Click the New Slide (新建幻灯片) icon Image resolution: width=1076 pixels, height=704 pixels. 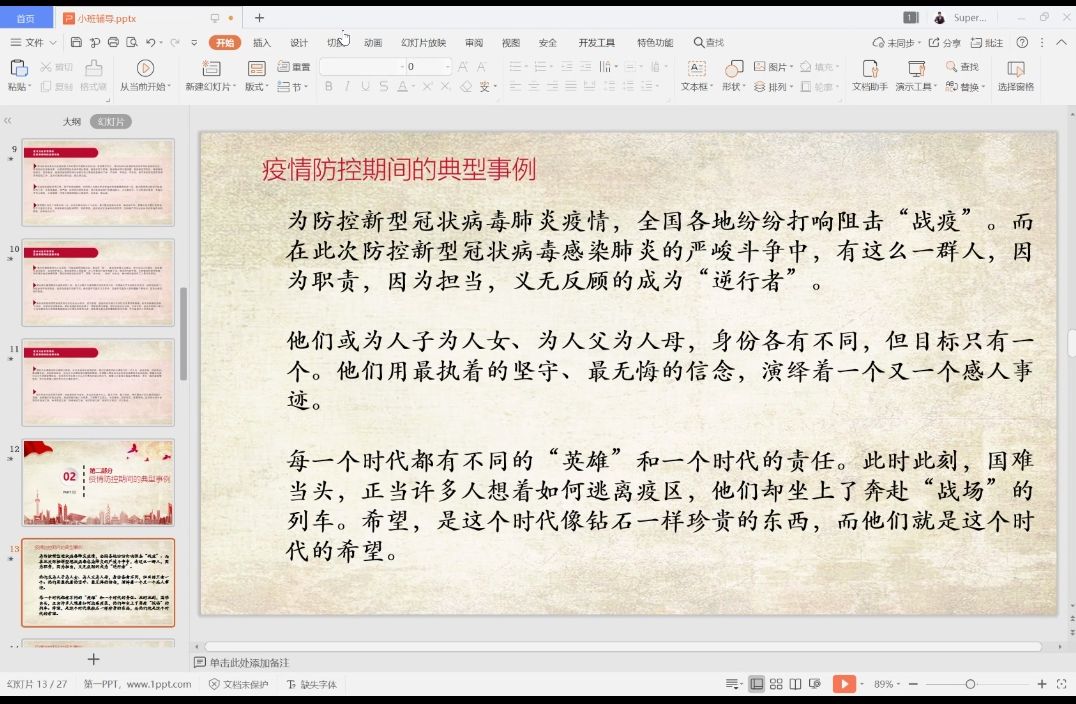coord(210,68)
